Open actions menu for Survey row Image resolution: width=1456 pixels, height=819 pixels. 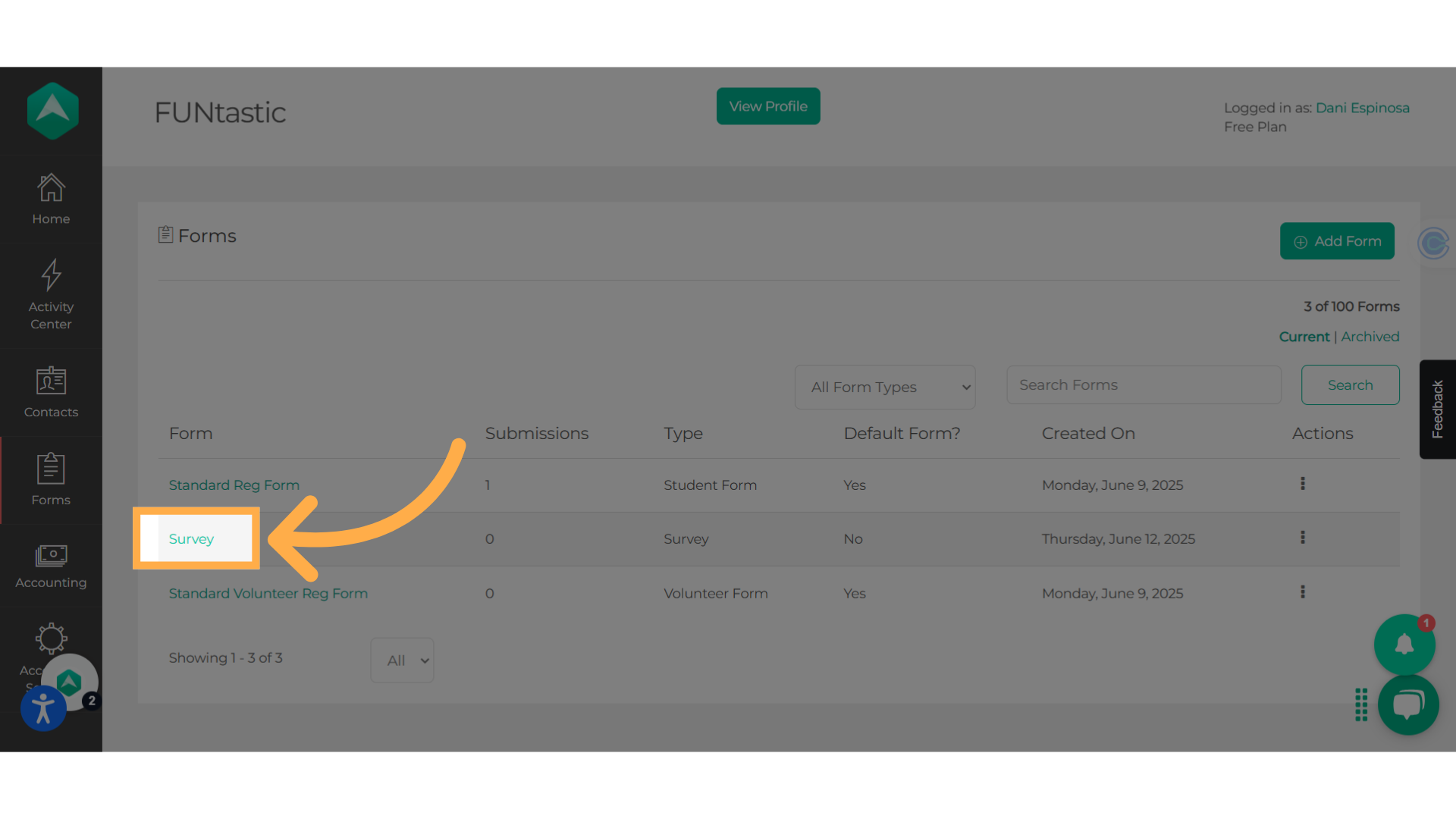(1303, 538)
